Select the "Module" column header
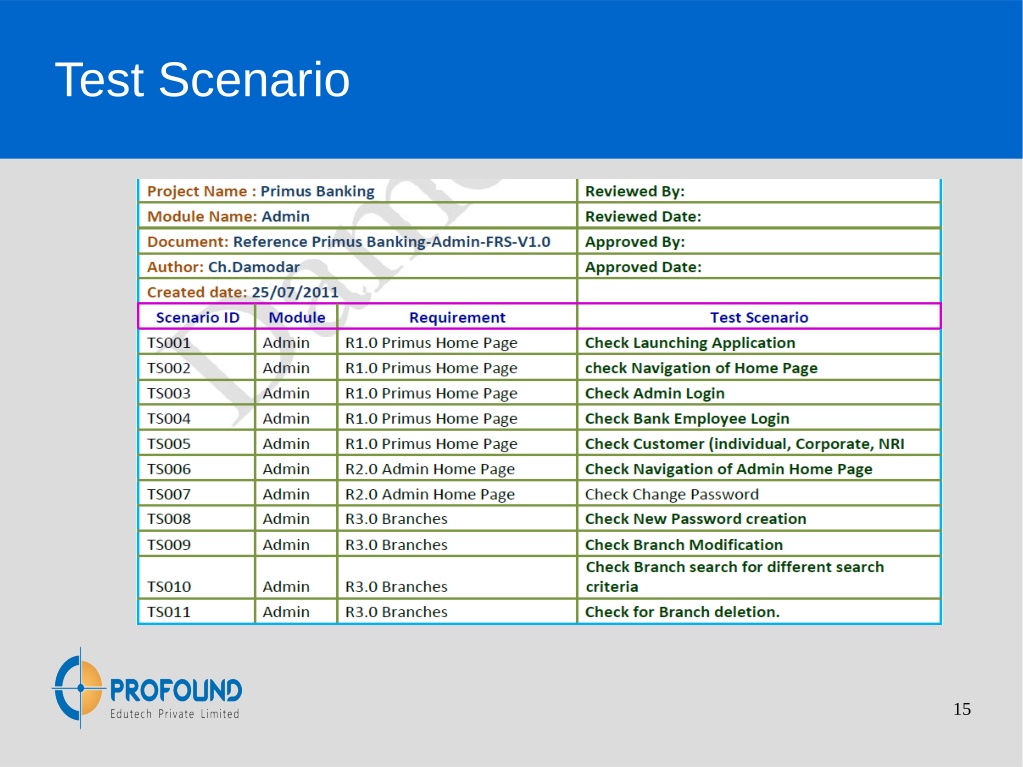The image size is (1023, 767). (x=297, y=318)
